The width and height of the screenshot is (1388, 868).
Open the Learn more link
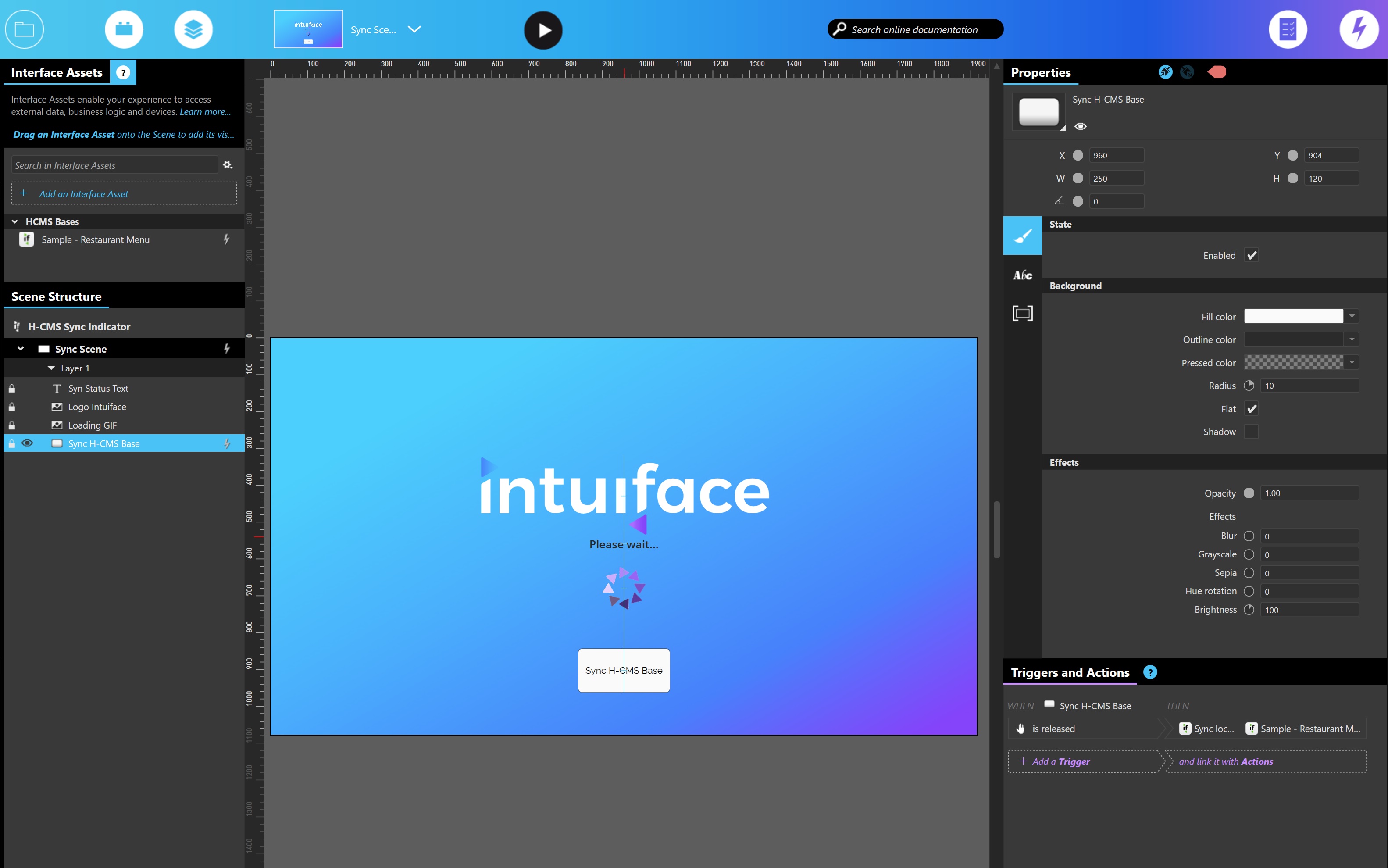[205, 111]
